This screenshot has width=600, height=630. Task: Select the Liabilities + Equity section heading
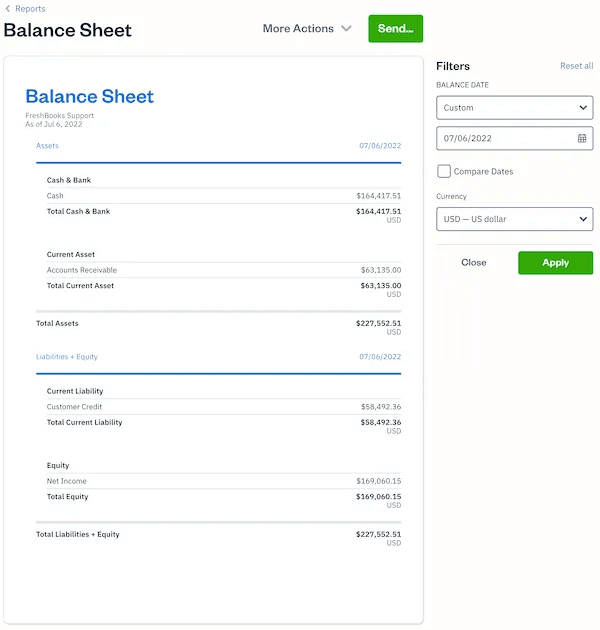(67, 357)
